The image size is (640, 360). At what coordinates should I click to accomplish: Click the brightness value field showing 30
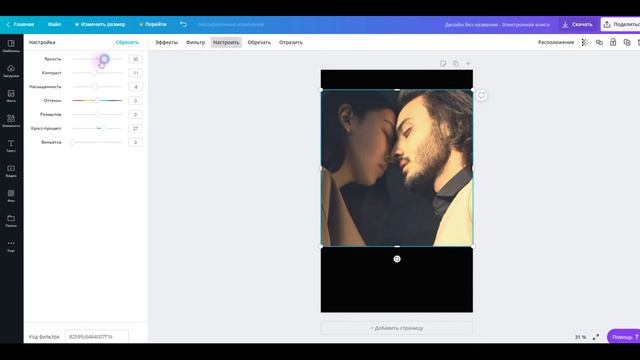(x=136, y=59)
